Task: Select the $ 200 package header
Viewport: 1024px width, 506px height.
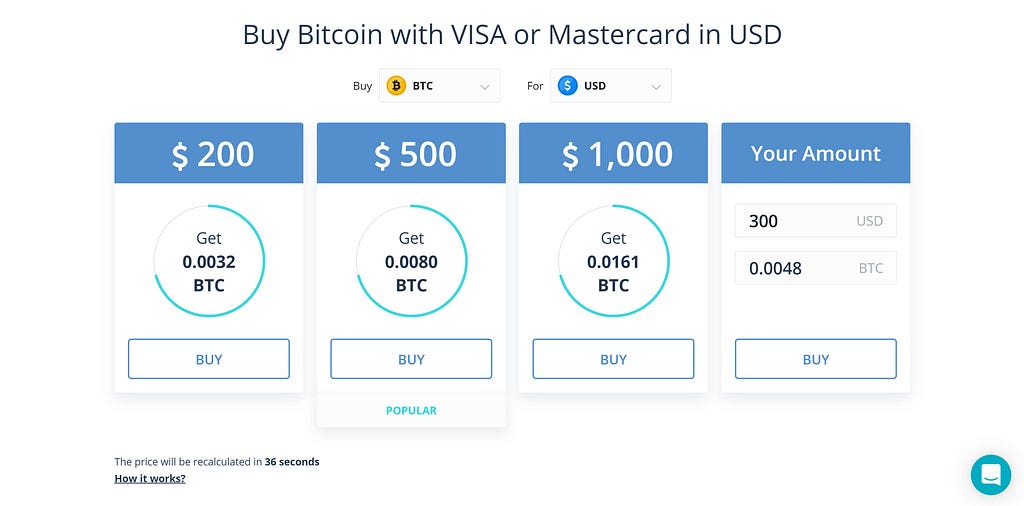Action: point(209,153)
